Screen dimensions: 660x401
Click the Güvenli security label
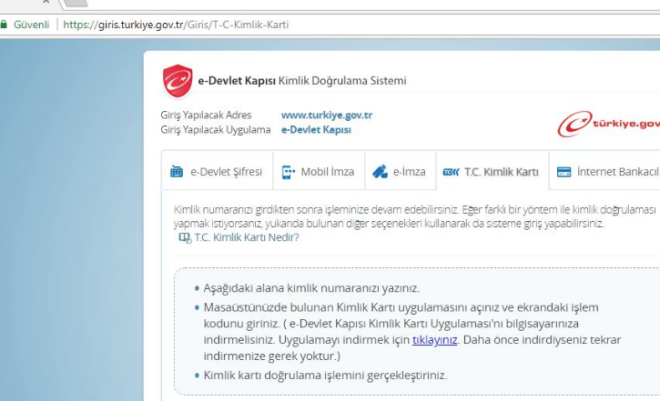pos(31,24)
